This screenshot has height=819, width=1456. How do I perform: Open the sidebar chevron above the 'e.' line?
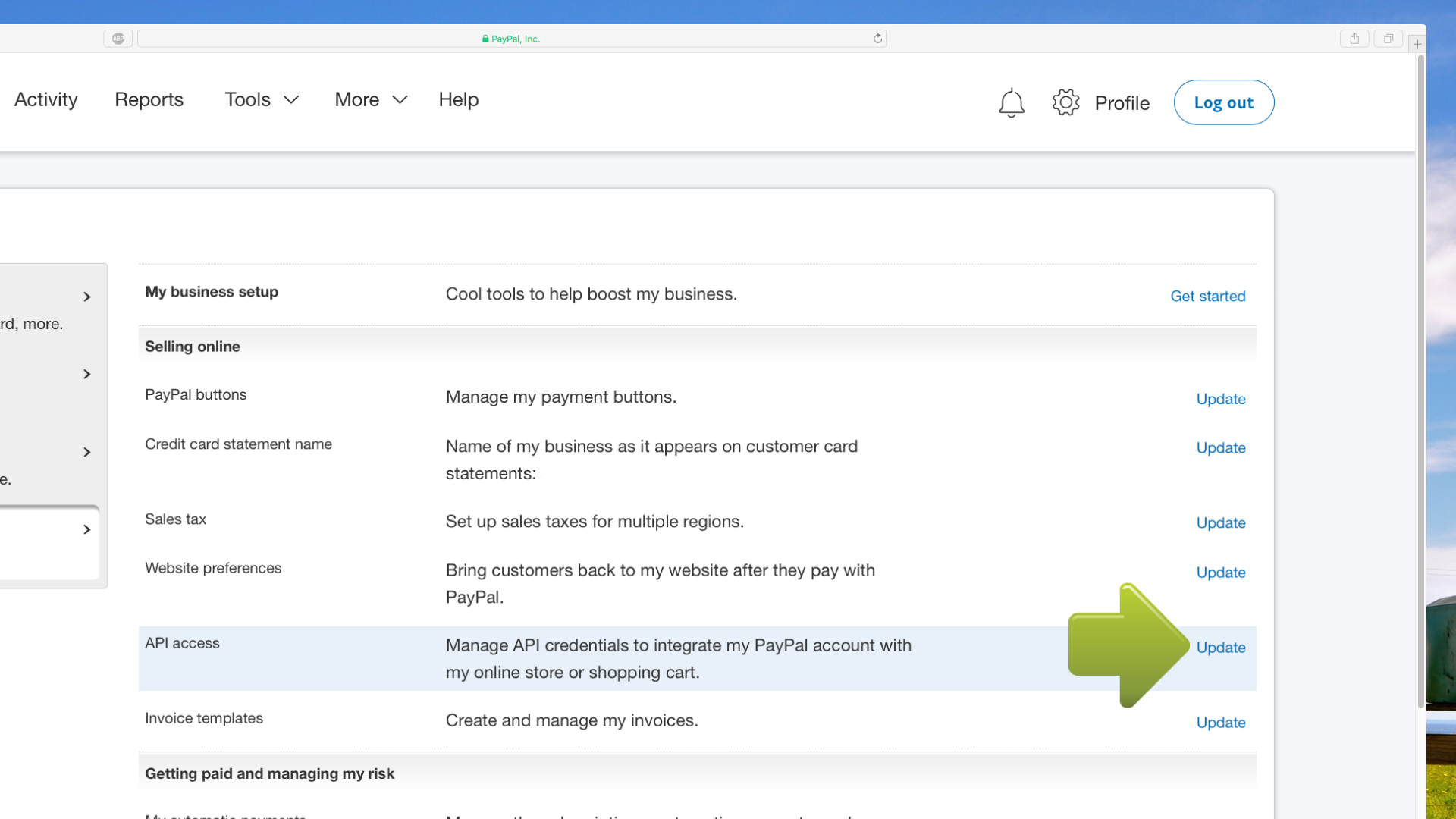[87, 452]
